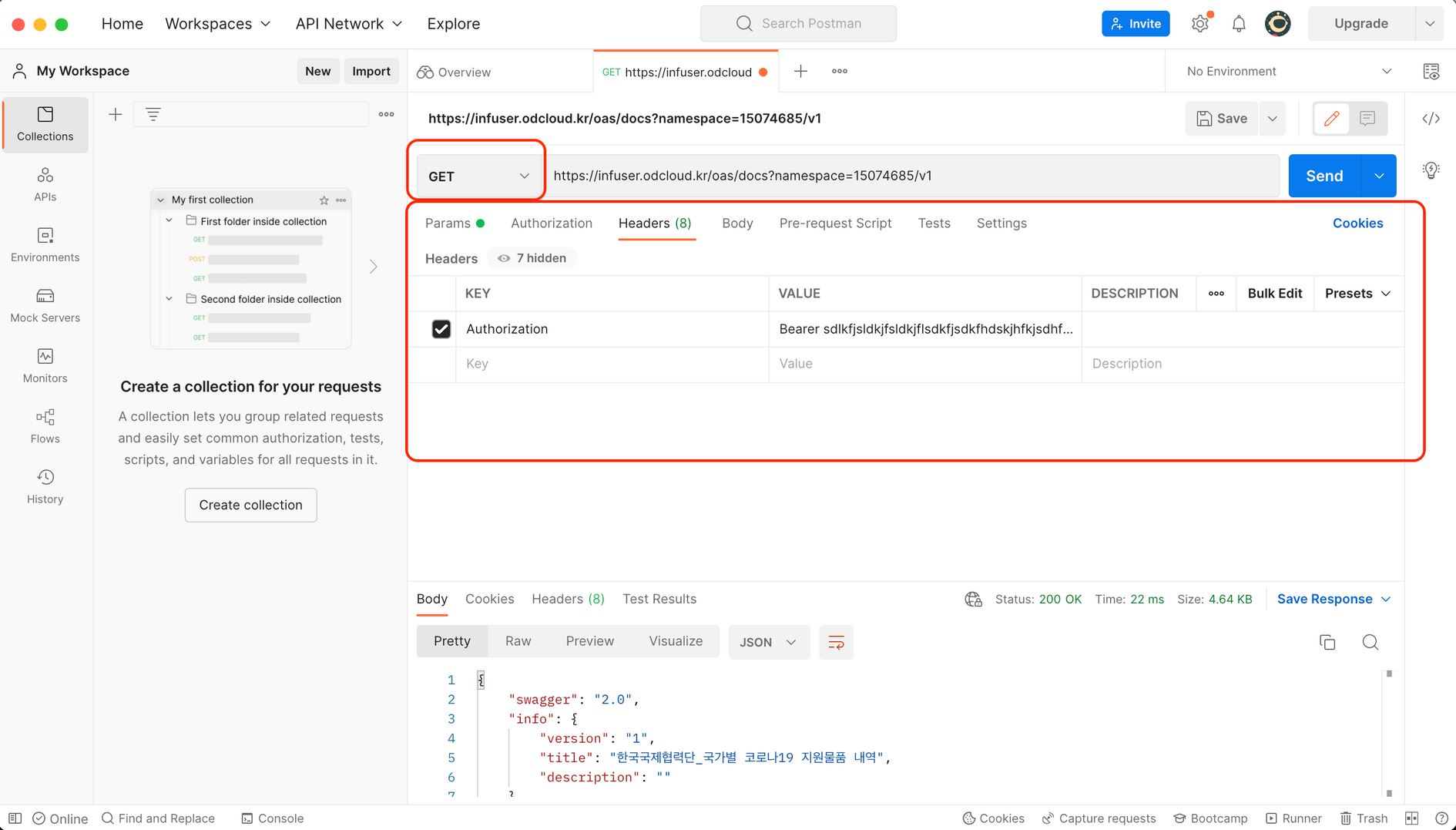
Task: Open the header columns options ellipsis
Action: point(1216,294)
